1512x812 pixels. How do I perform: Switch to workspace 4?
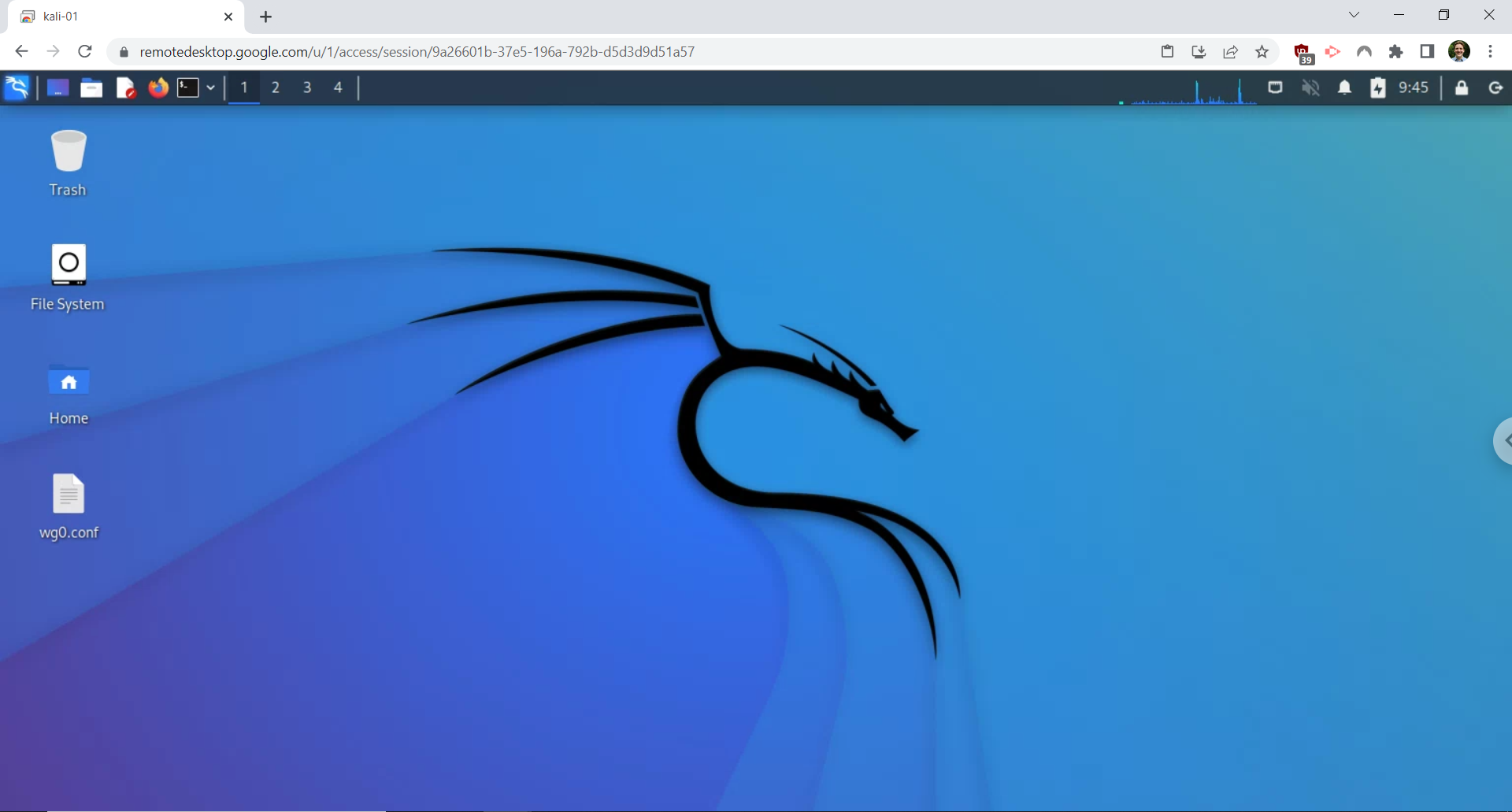pyautogui.click(x=338, y=87)
